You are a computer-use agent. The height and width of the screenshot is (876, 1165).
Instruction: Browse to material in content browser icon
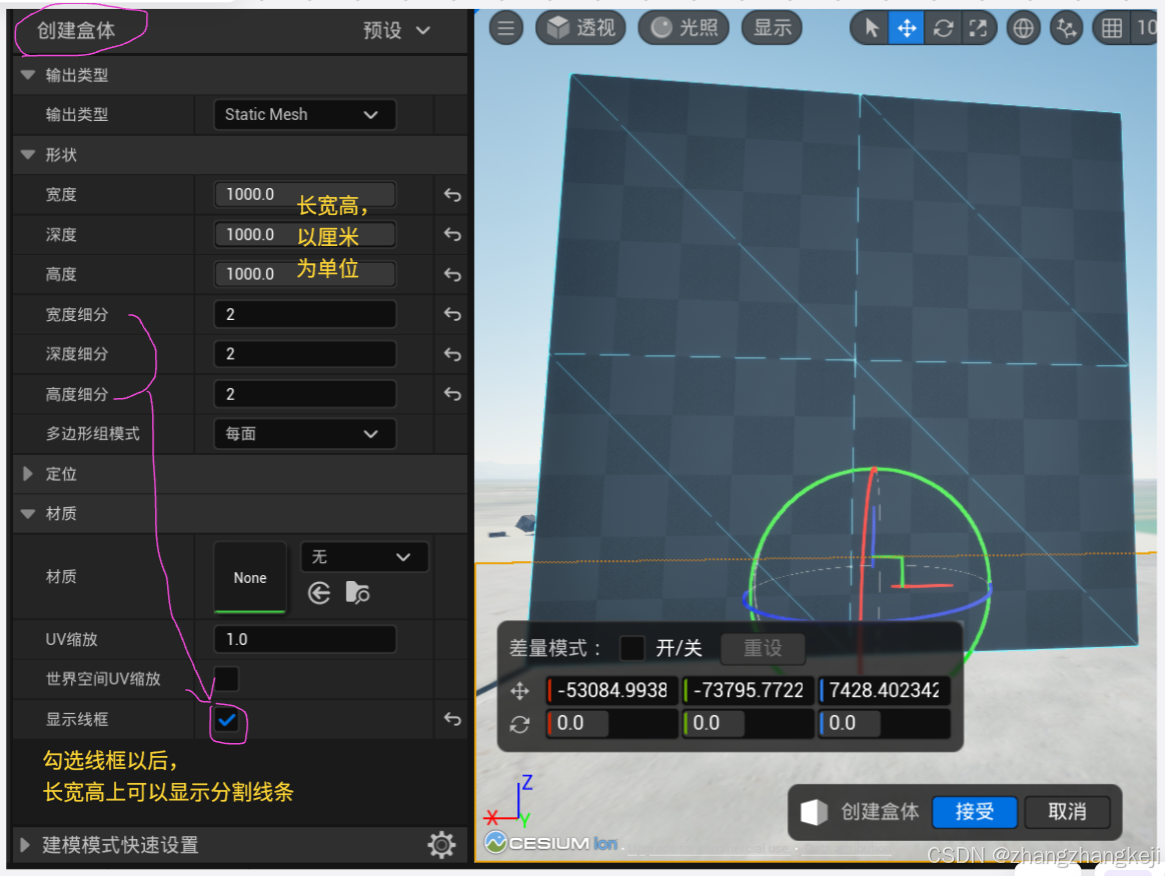click(x=357, y=593)
